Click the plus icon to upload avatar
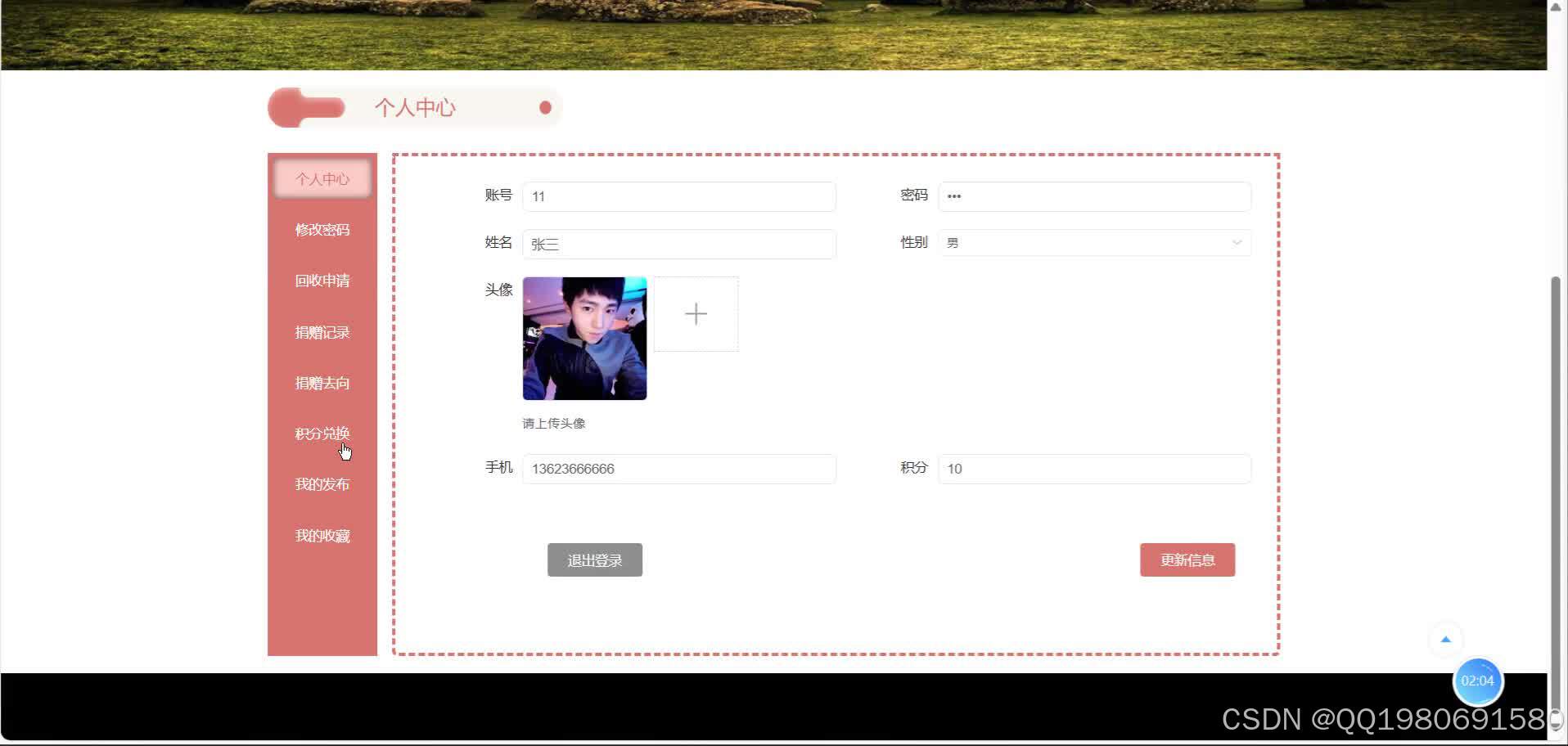This screenshot has height=746, width=1568. click(696, 314)
